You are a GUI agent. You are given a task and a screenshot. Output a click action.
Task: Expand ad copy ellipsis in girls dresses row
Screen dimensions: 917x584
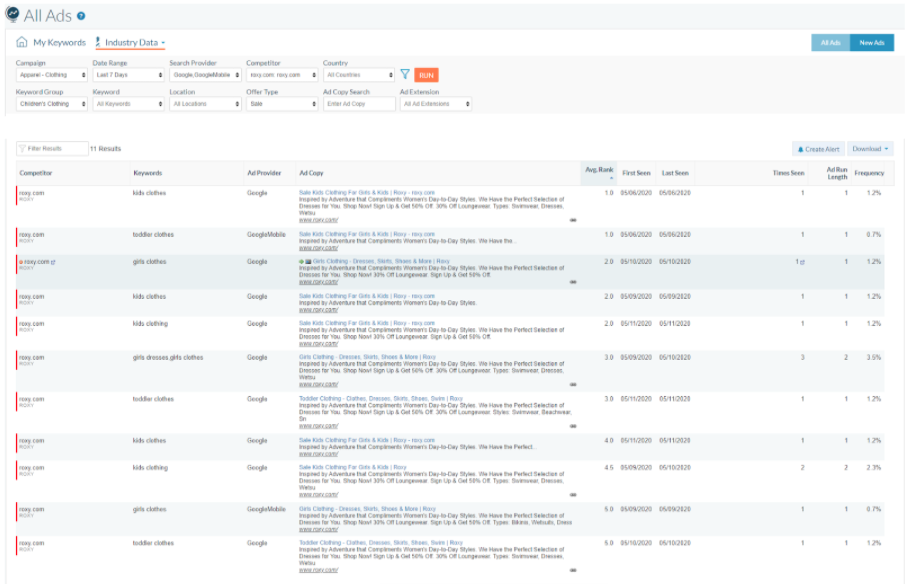coord(573,385)
